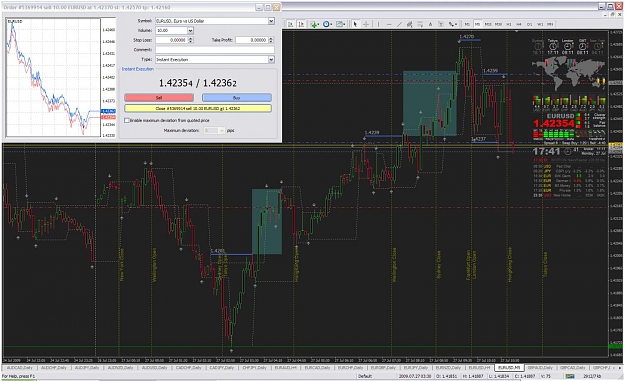The height and width of the screenshot is (381, 625).
Task: Open the disabled Maximum deviation dropdown
Action: coord(214,130)
